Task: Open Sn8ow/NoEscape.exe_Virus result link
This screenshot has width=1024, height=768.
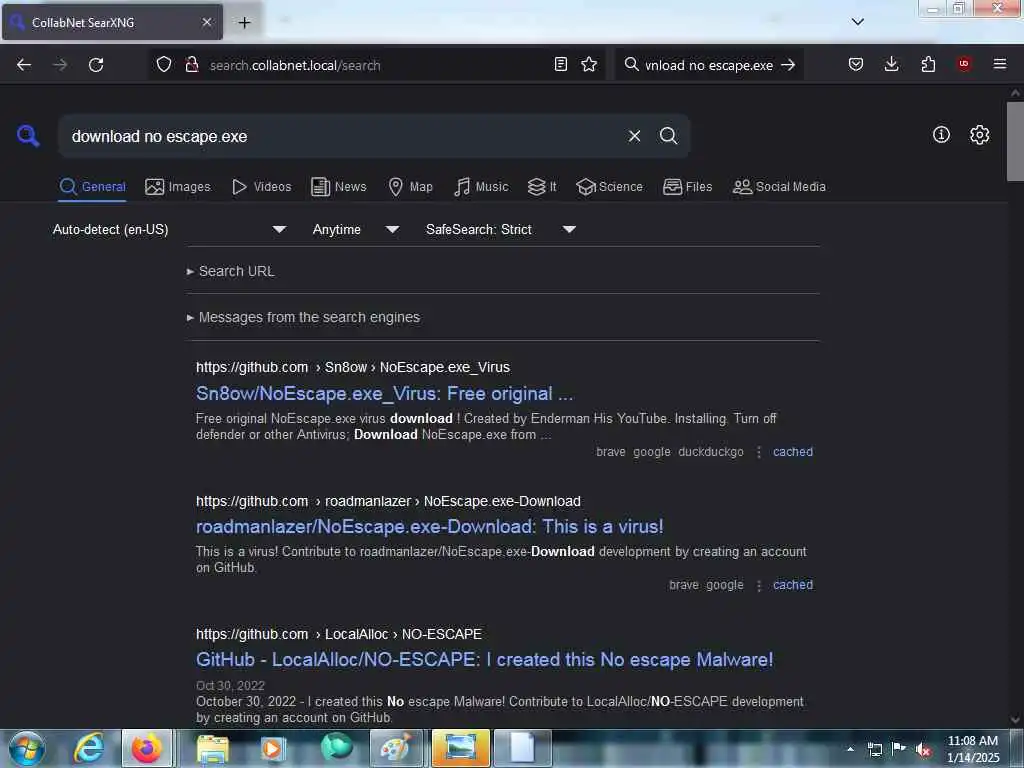Action: click(385, 394)
